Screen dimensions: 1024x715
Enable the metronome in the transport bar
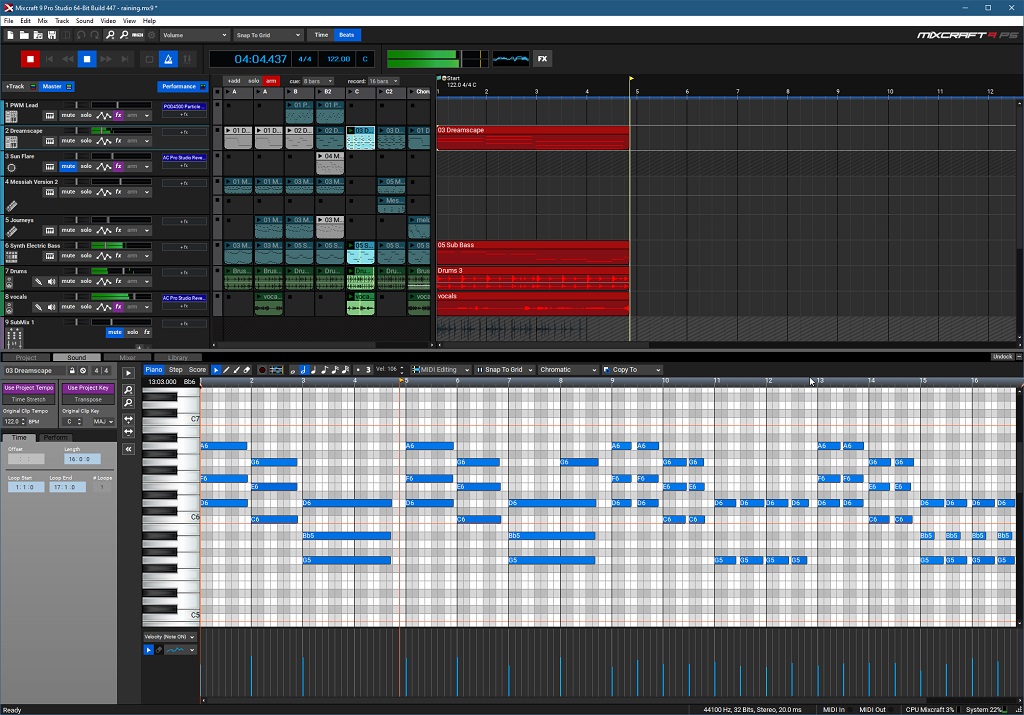click(168, 59)
